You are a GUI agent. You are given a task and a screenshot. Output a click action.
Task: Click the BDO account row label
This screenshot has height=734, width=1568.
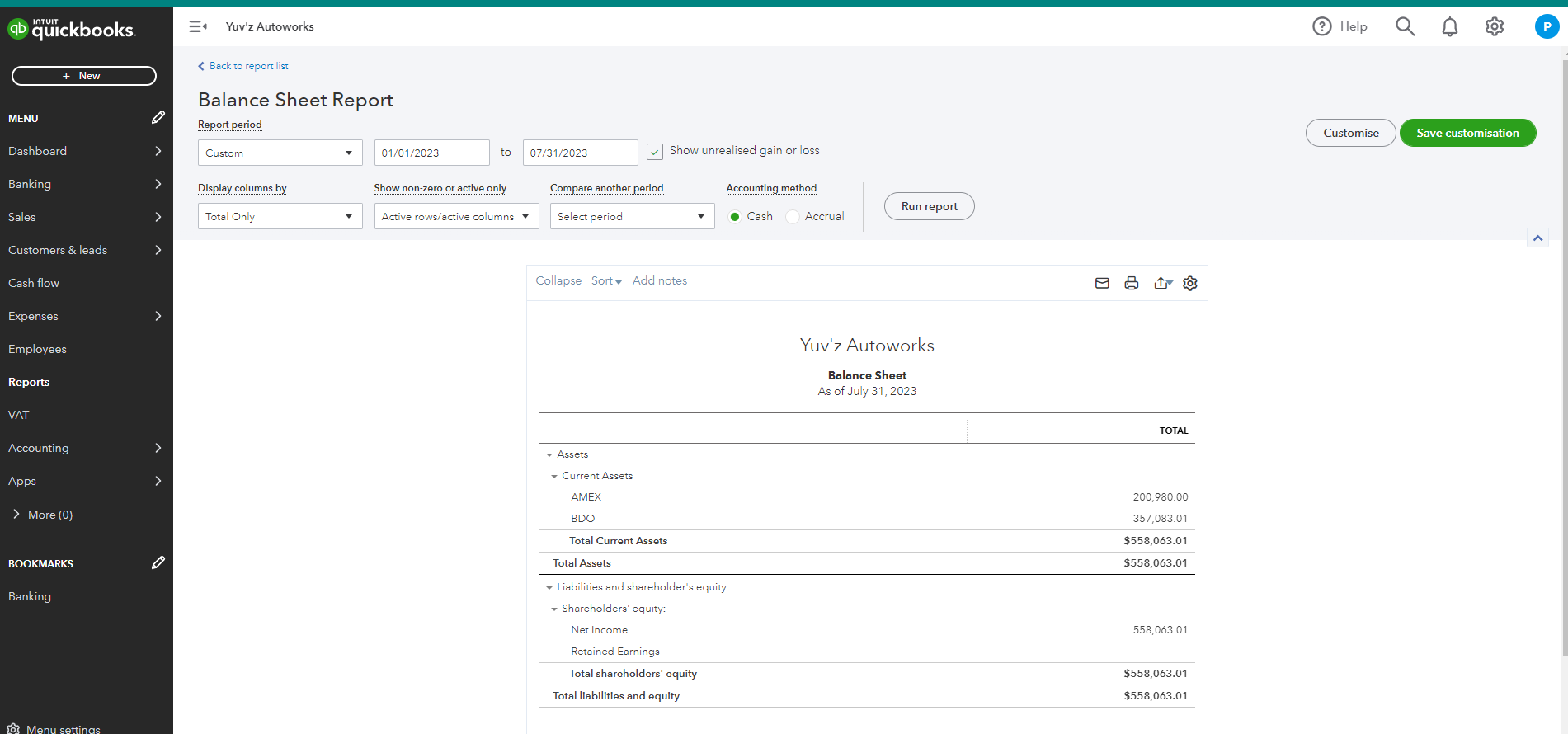tap(582, 519)
